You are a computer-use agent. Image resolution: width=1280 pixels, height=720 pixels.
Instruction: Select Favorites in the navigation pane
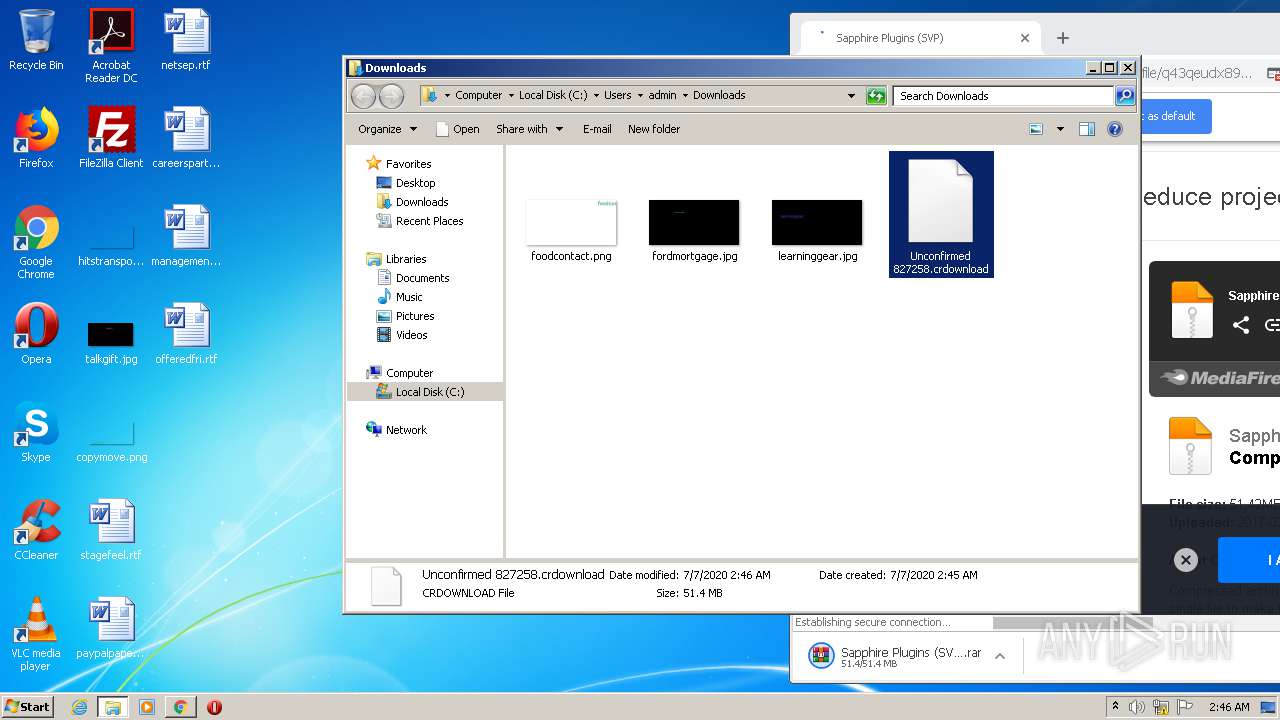point(408,164)
